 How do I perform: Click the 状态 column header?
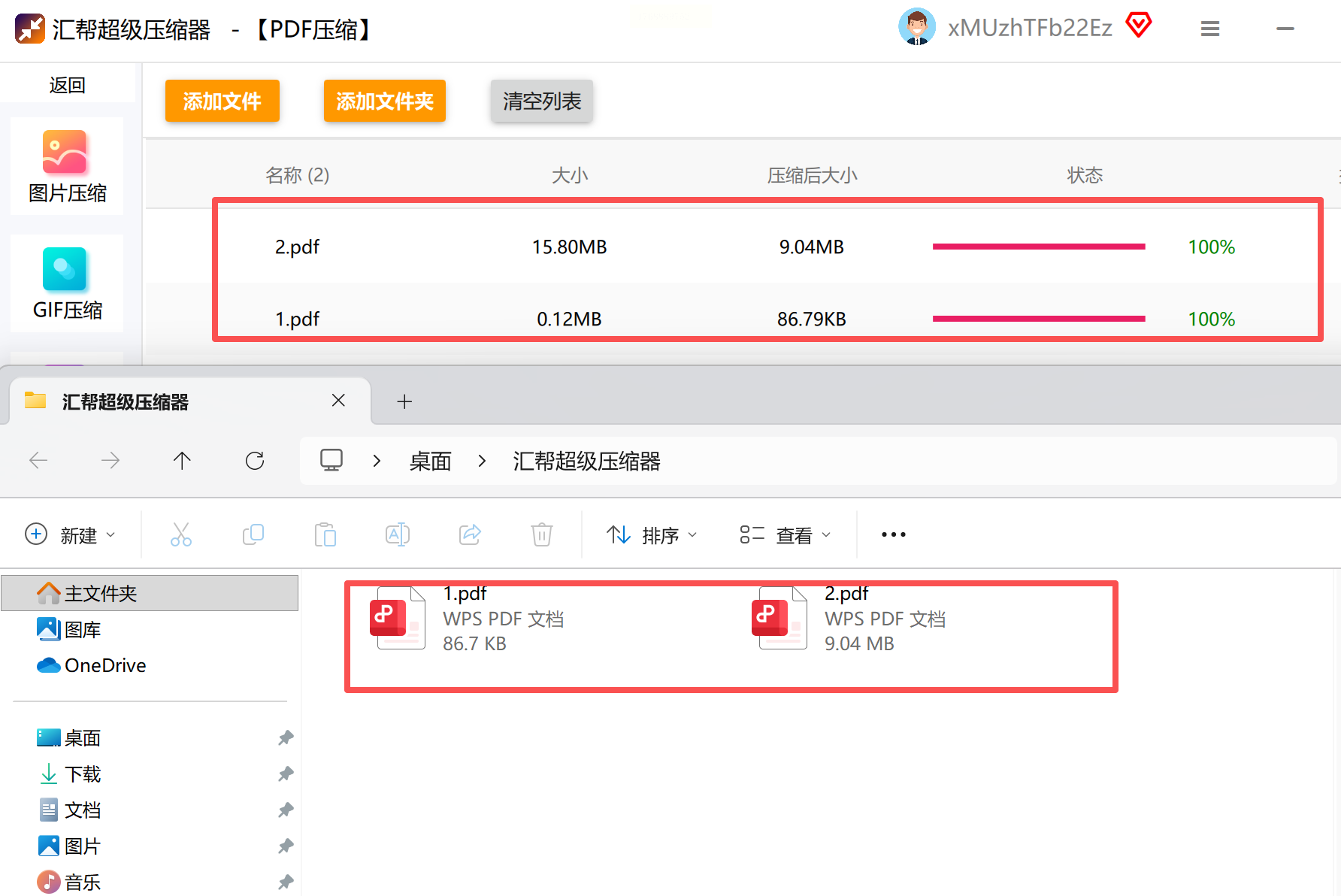1085,175
